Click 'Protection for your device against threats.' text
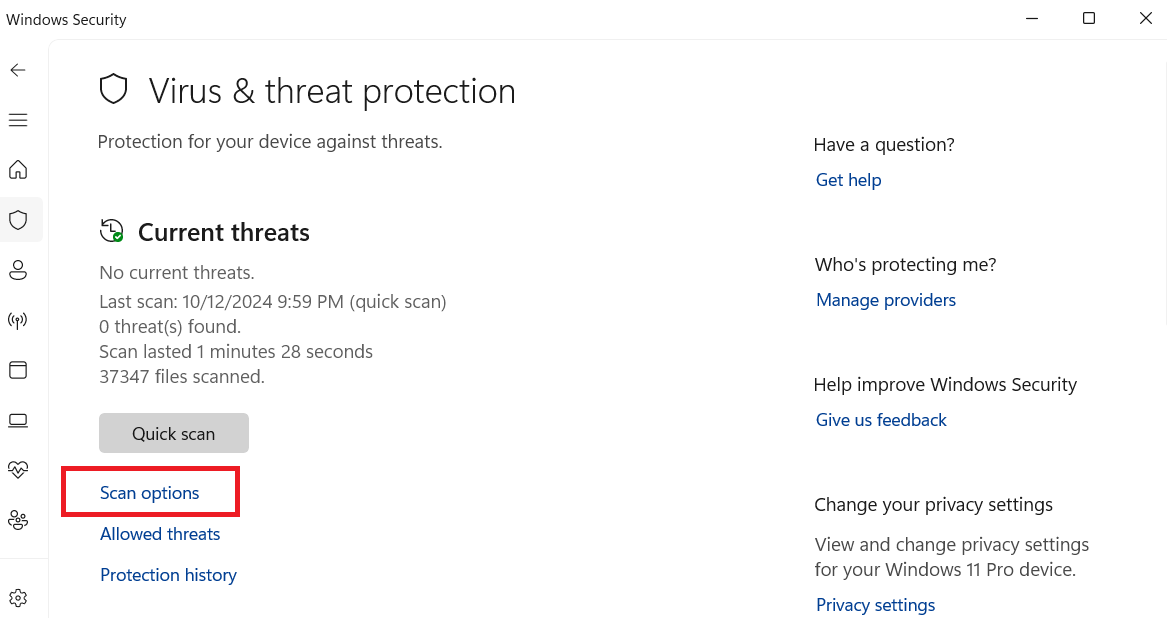Screen dimensions: 1167x618 (270, 141)
